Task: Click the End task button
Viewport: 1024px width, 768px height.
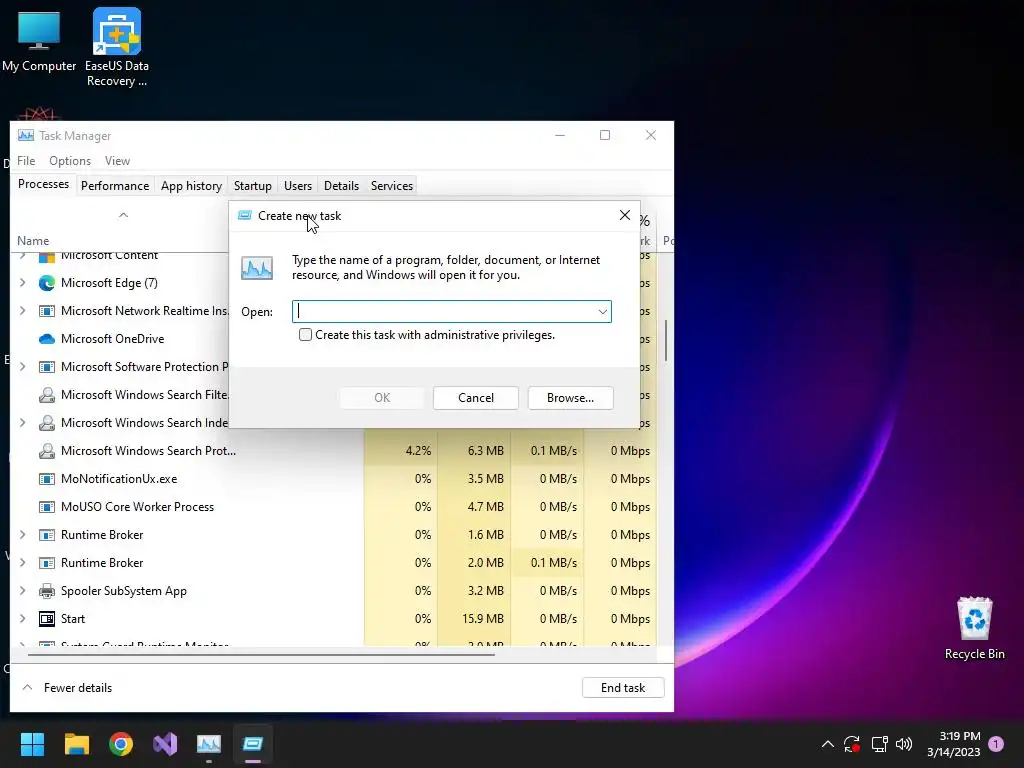Action: tap(623, 688)
